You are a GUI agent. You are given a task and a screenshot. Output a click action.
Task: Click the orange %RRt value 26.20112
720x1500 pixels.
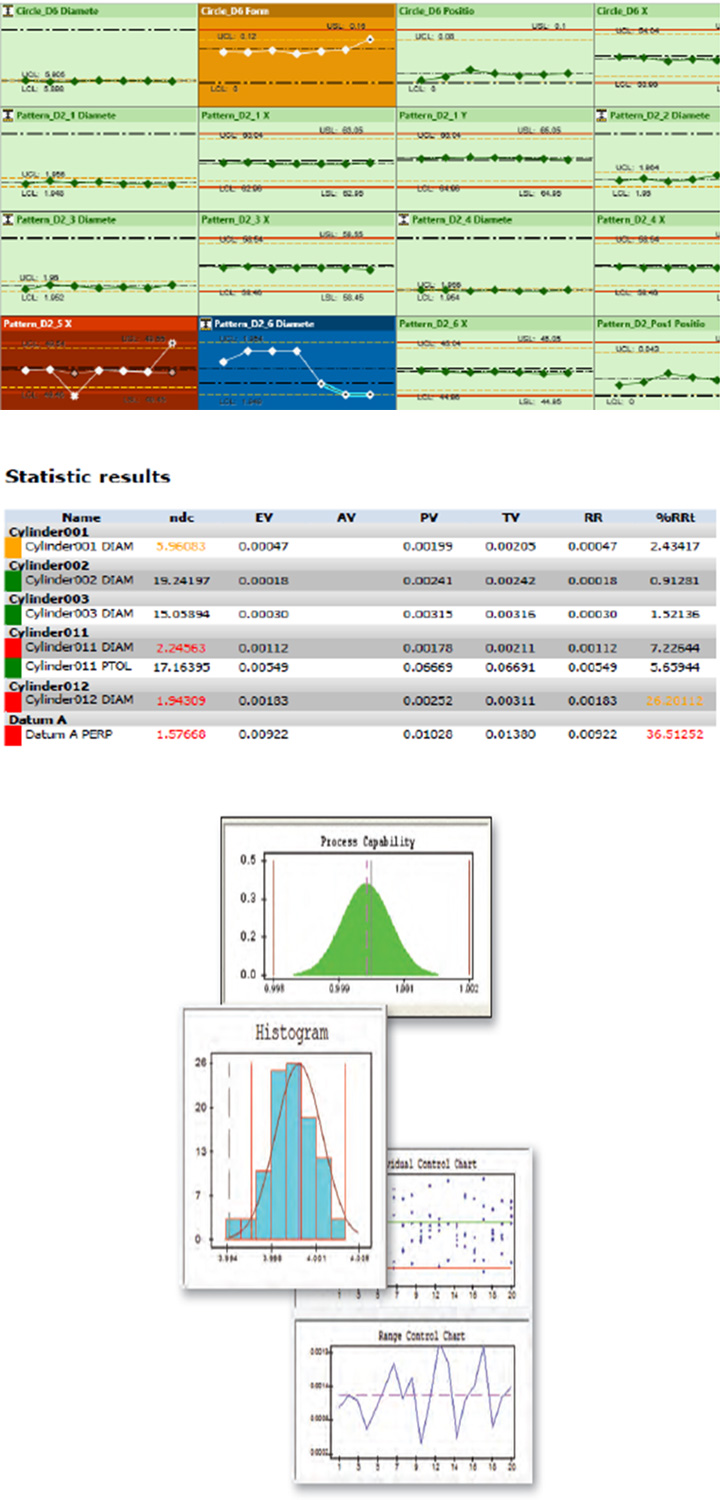pyautogui.click(x=673, y=699)
